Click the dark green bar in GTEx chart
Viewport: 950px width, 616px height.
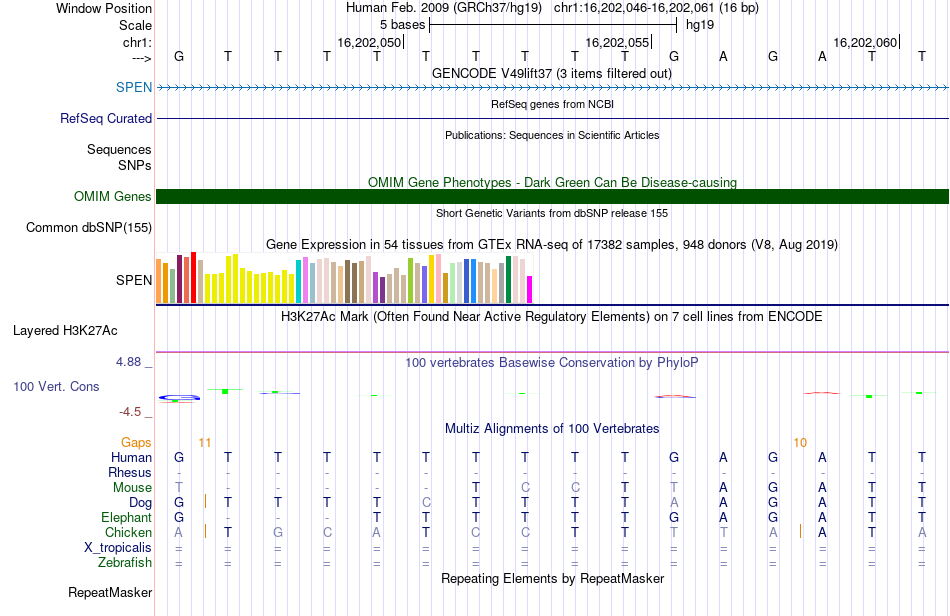(509, 280)
